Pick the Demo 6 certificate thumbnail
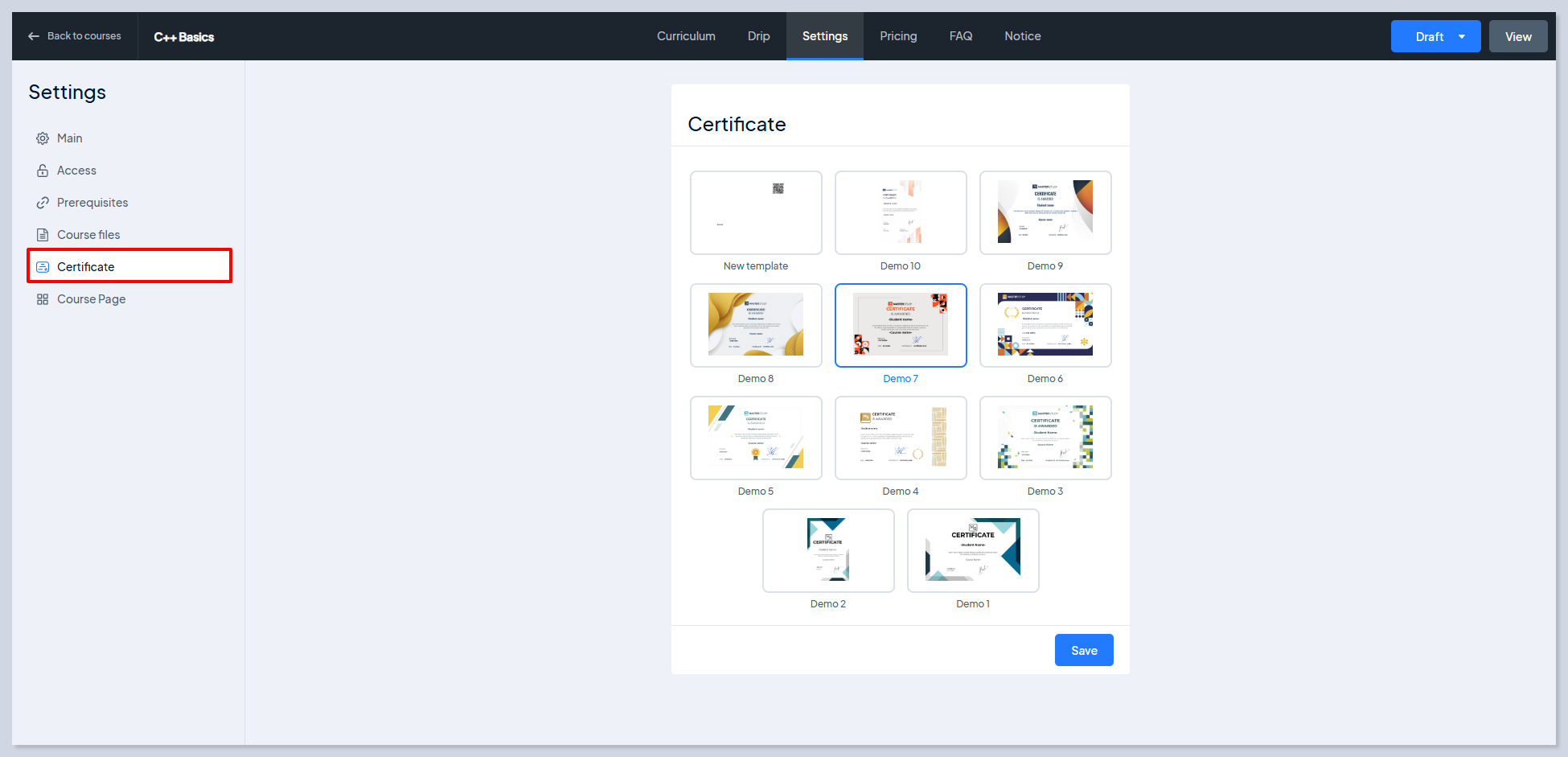The image size is (1568, 757). tap(1045, 326)
